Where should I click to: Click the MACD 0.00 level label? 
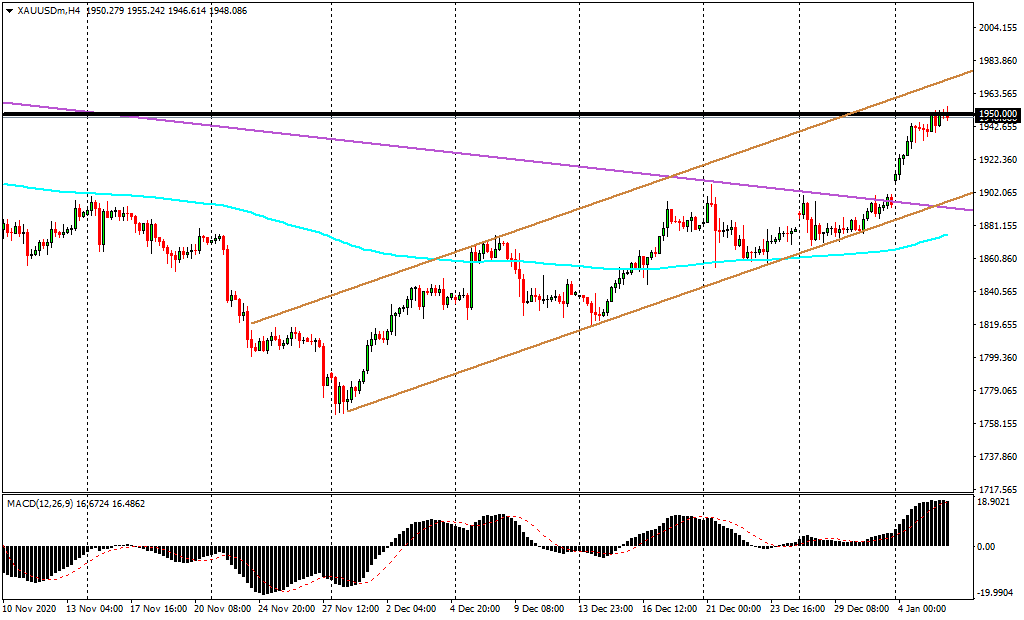pos(986,547)
